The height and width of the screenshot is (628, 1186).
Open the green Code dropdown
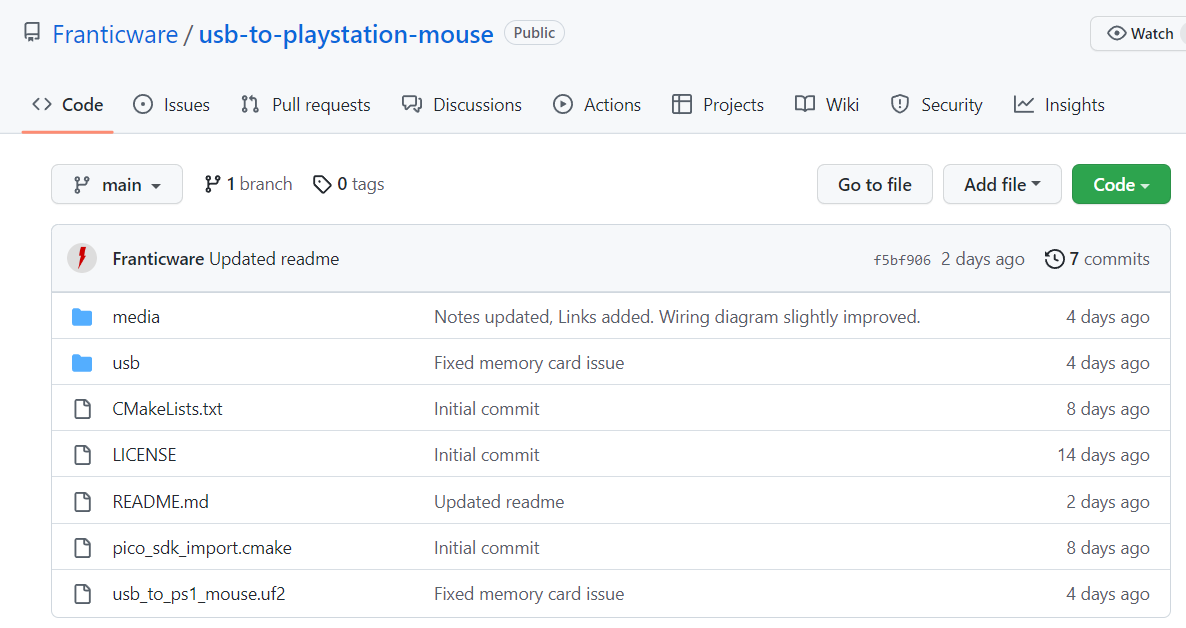point(1120,185)
